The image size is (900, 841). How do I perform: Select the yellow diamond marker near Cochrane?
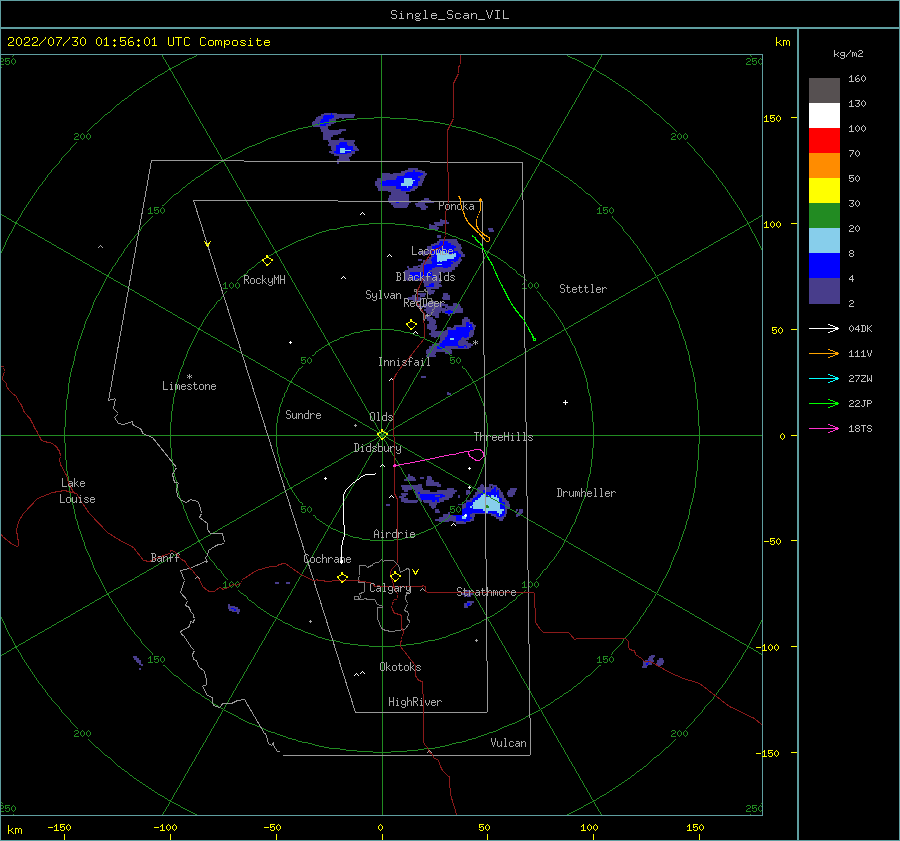pos(343,577)
